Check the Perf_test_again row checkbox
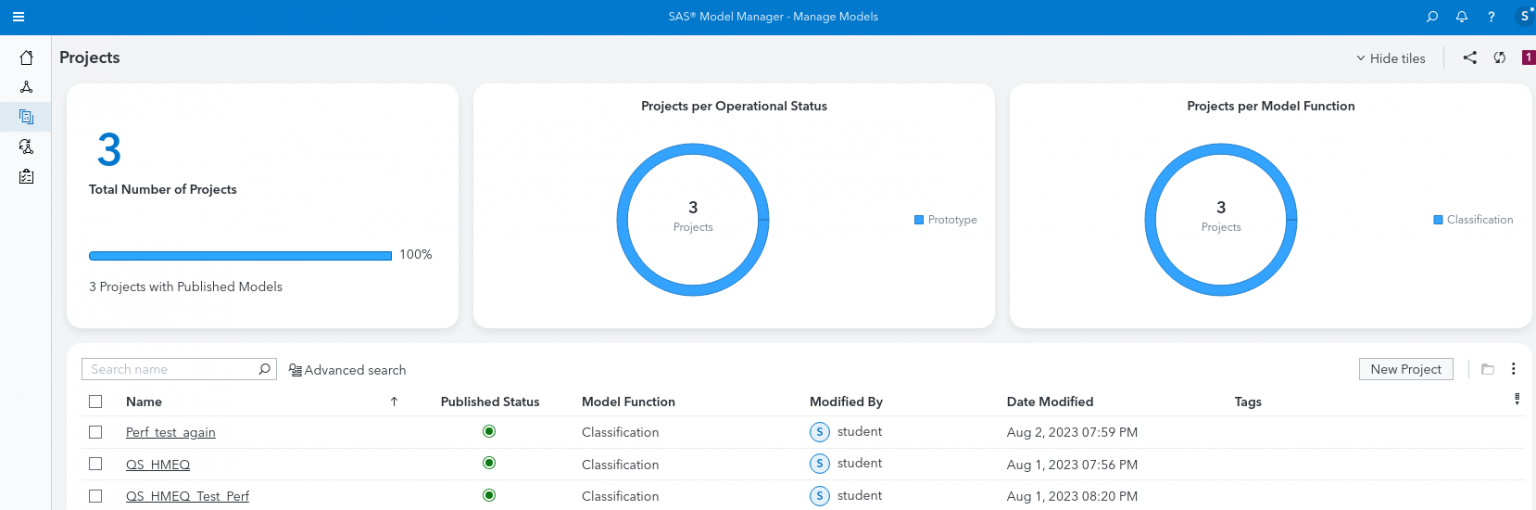 click(96, 432)
